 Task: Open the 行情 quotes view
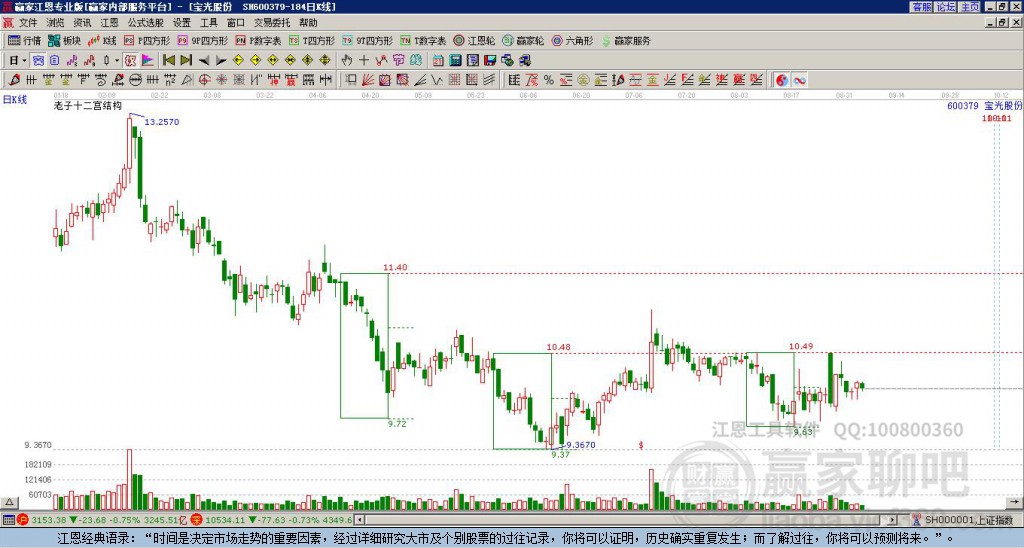[x=25, y=40]
